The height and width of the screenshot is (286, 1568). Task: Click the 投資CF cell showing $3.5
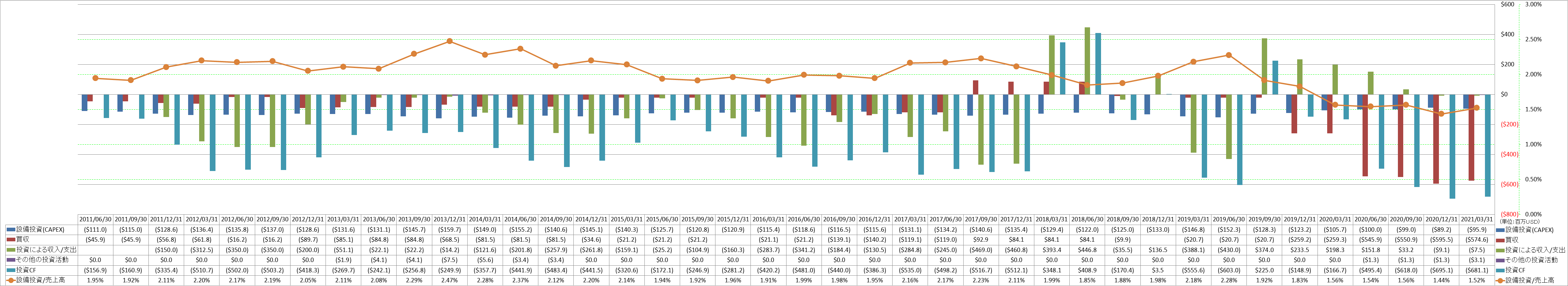point(1158,270)
